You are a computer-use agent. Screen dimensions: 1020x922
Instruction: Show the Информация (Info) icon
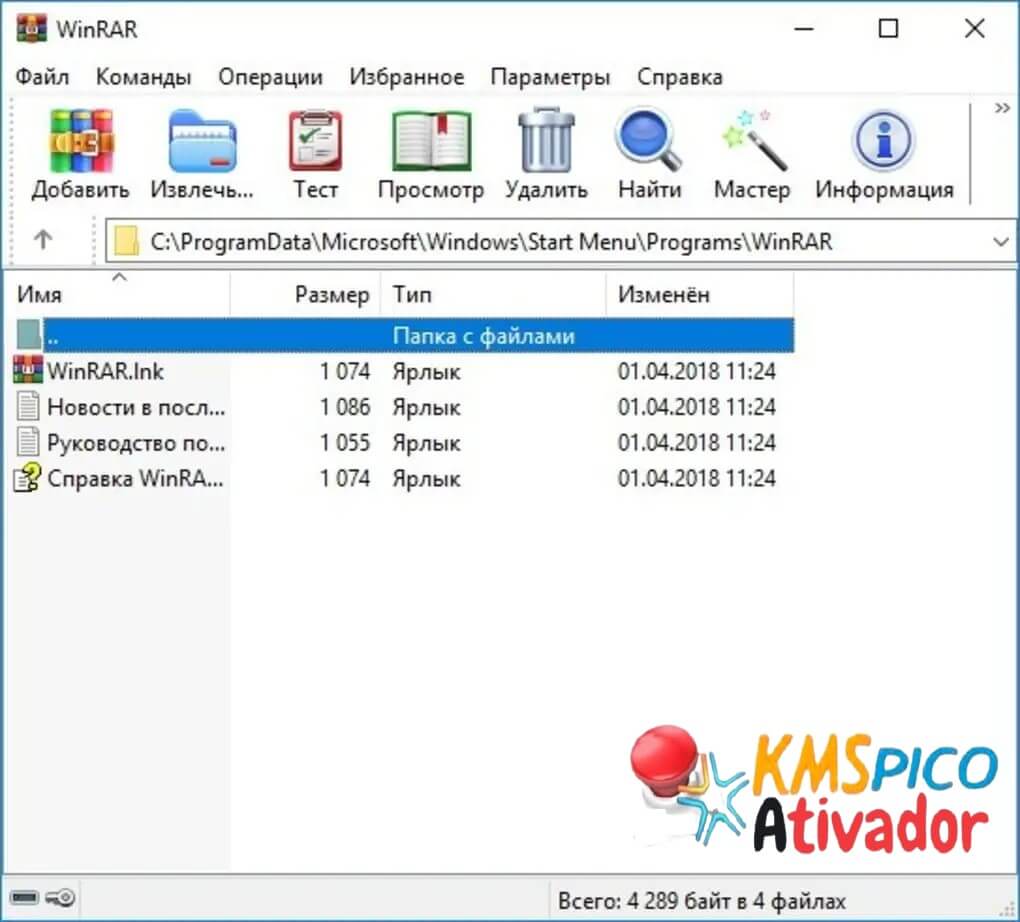(884, 142)
